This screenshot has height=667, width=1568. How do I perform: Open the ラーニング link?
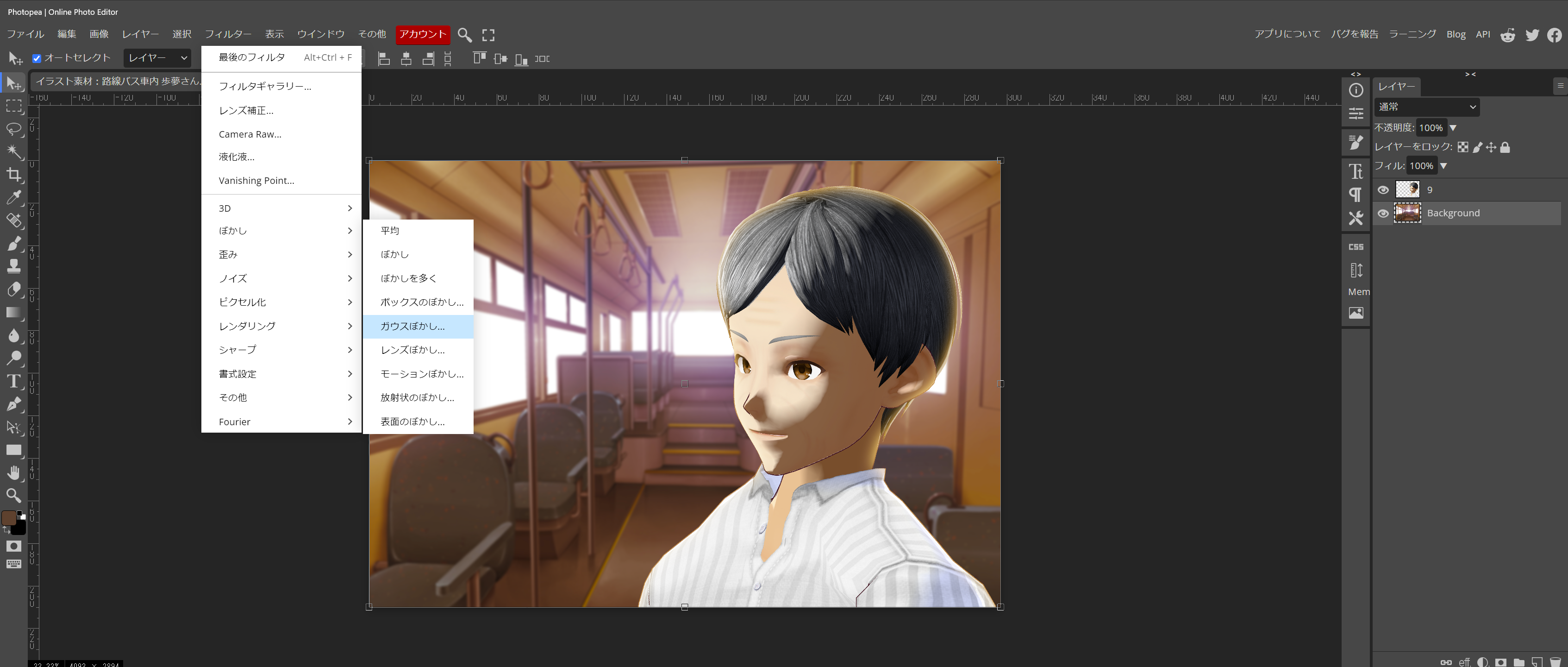[x=1412, y=34]
